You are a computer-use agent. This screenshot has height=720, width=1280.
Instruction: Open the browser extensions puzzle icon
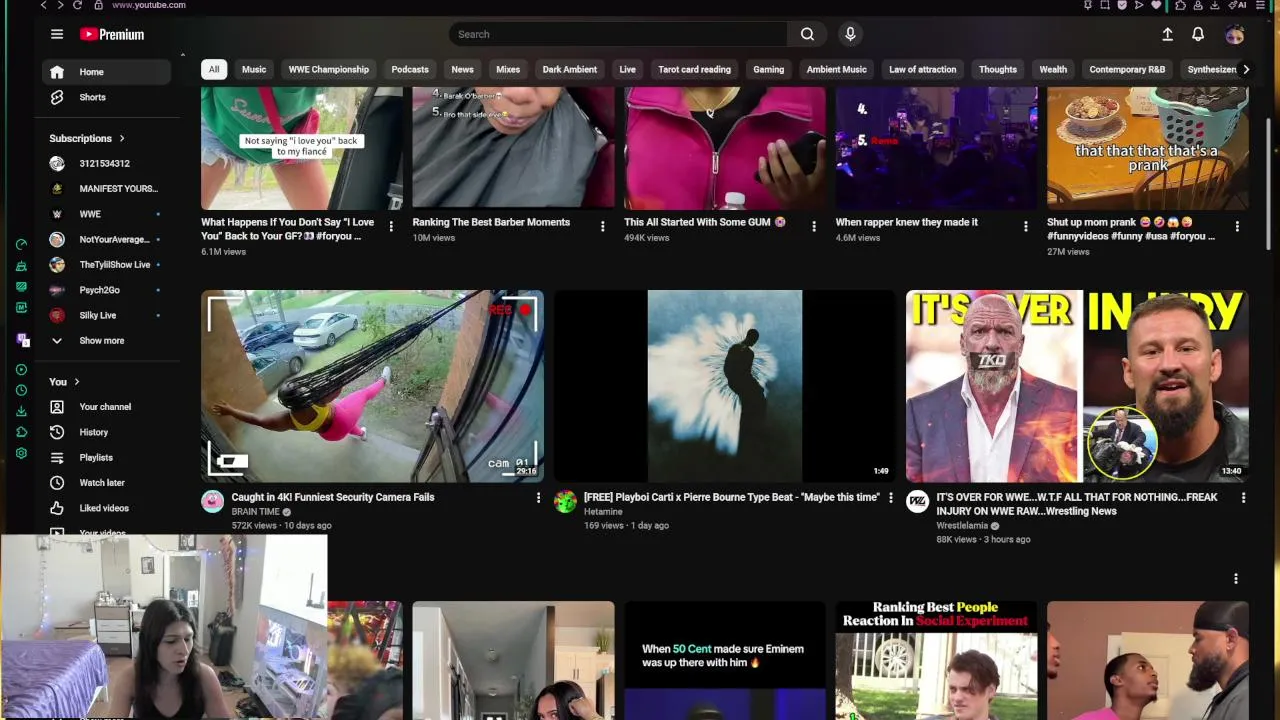[1181, 5]
